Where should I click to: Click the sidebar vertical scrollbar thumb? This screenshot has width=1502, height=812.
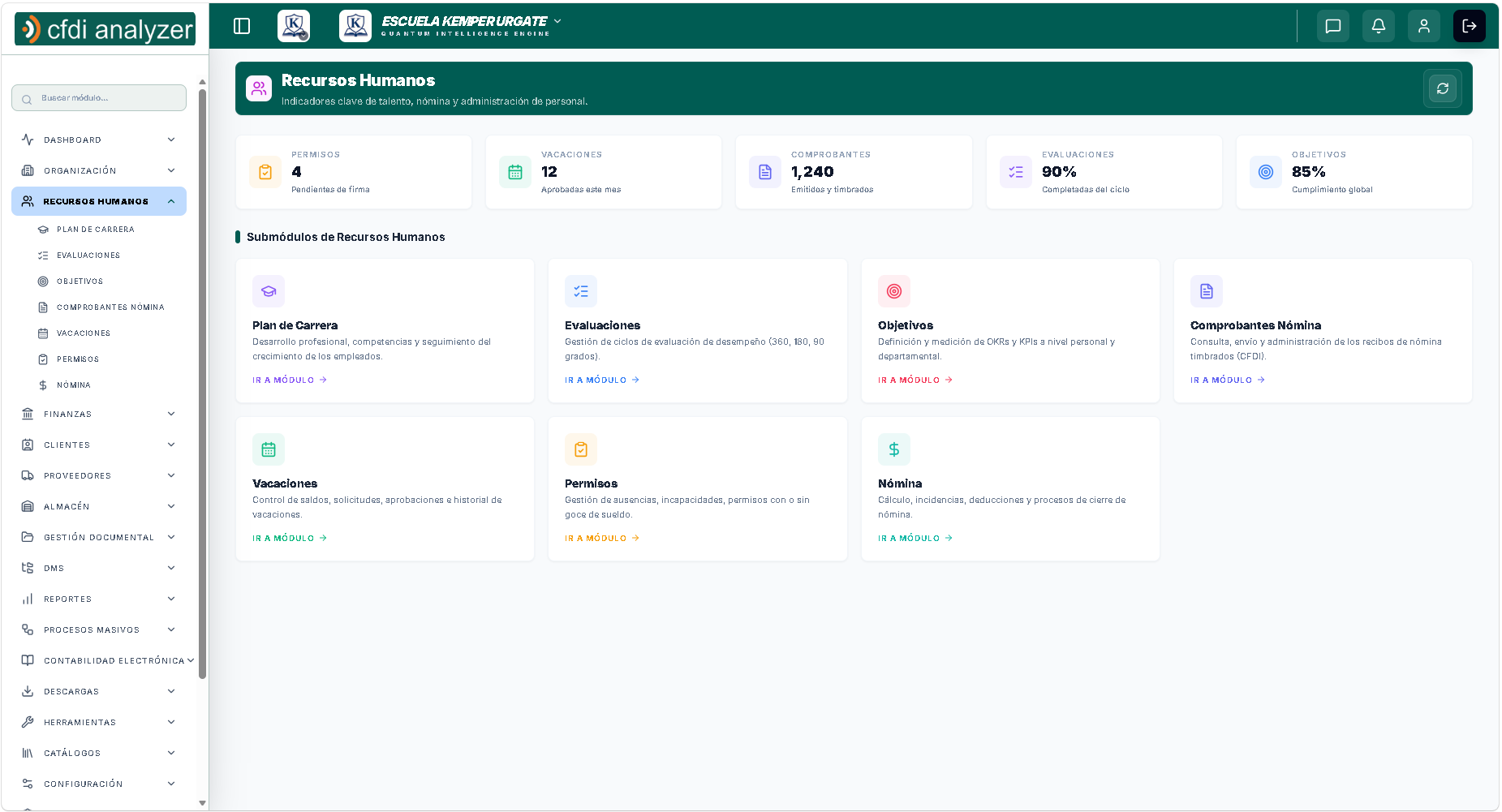pos(202,383)
